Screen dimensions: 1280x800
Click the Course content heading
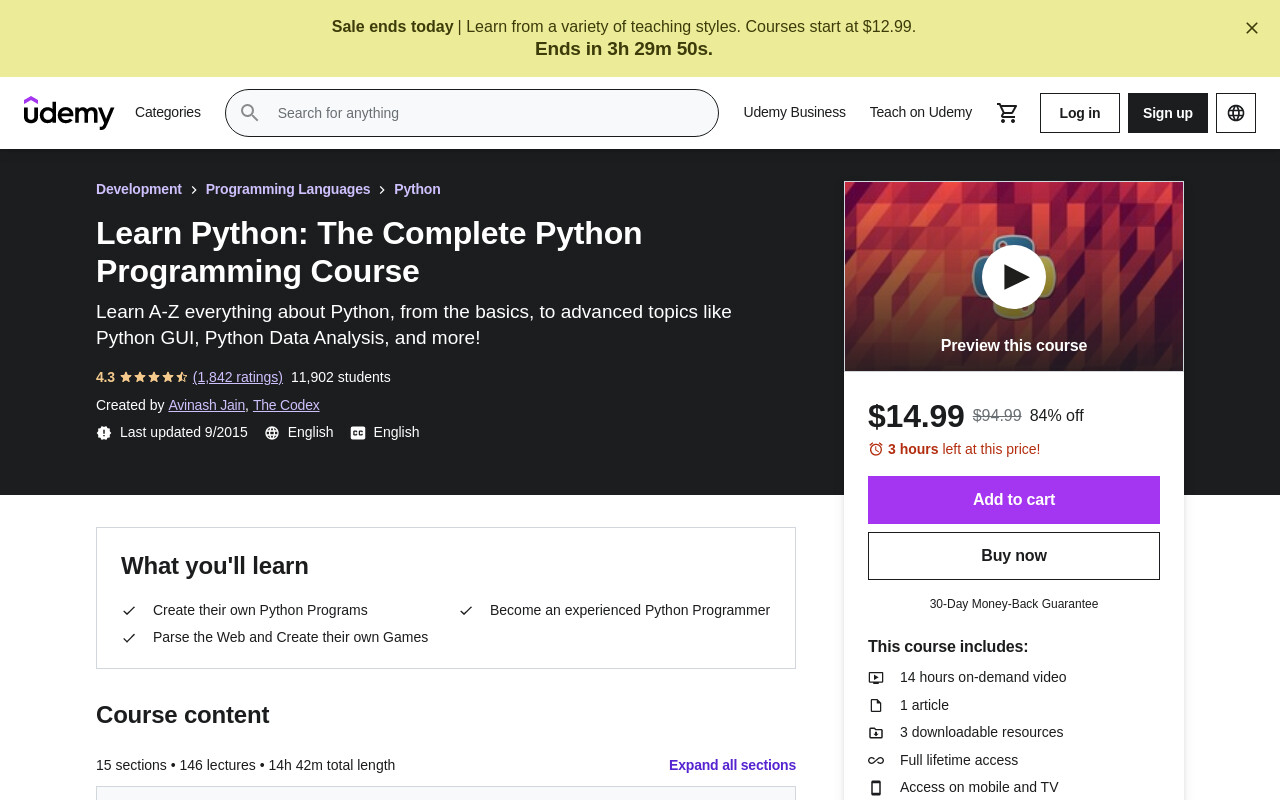point(183,715)
